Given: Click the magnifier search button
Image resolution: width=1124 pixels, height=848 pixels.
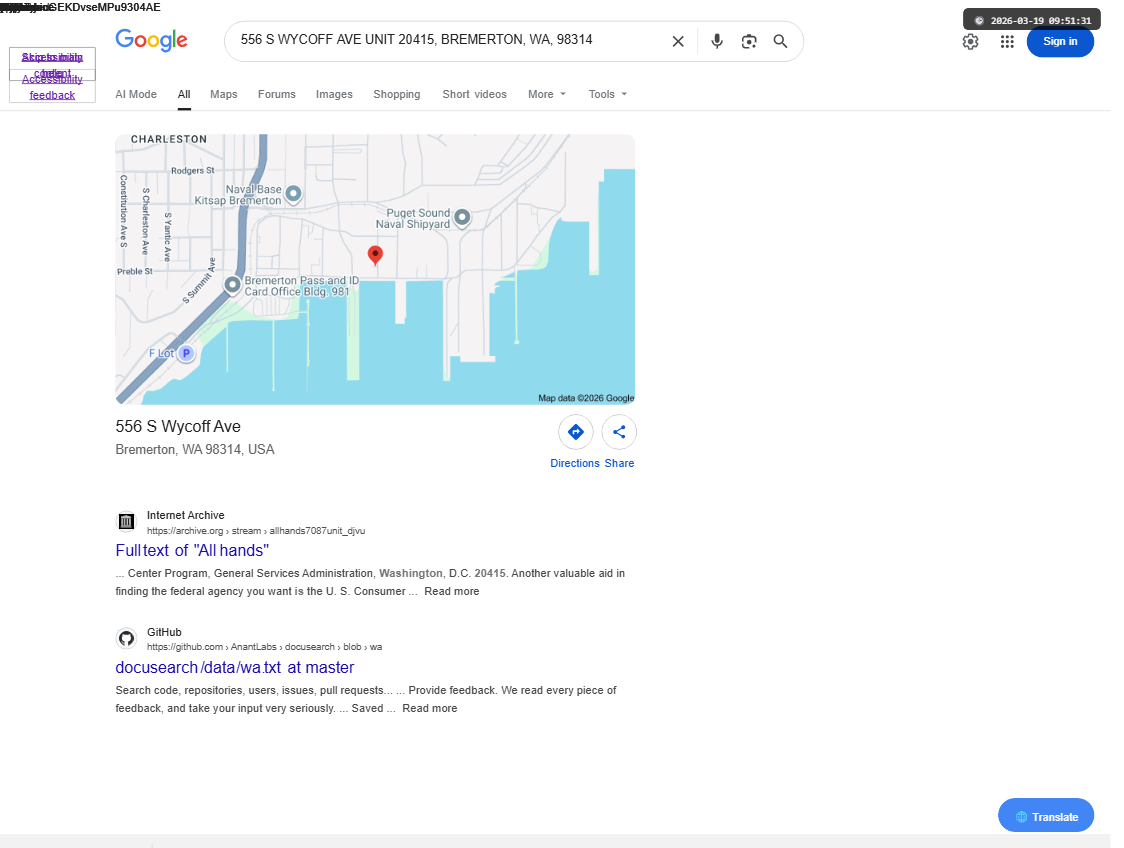Looking at the screenshot, I should (x=780, y=42).
